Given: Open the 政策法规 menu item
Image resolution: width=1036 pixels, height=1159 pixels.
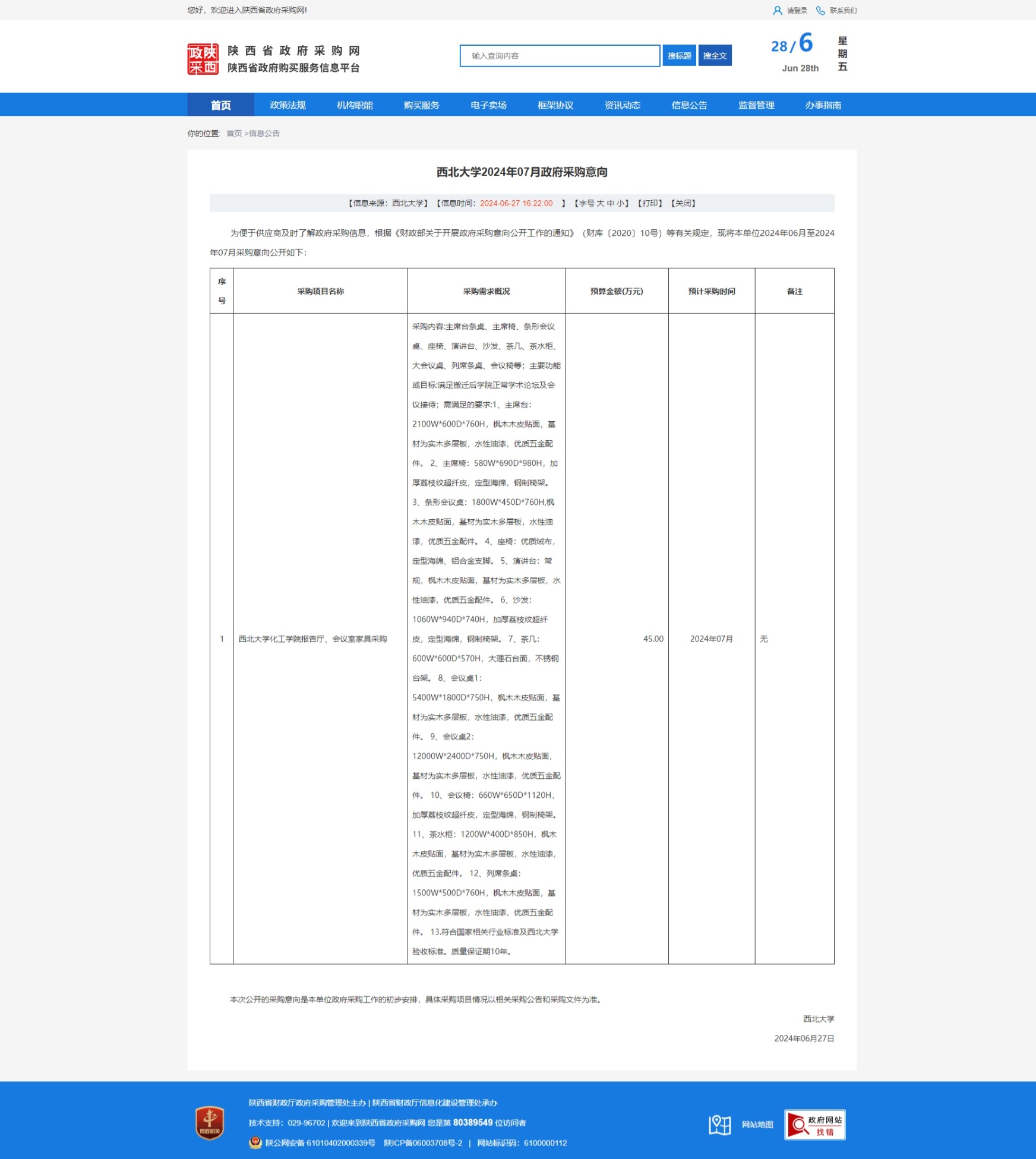Looking at the screenshot, I should coord(288,105).
